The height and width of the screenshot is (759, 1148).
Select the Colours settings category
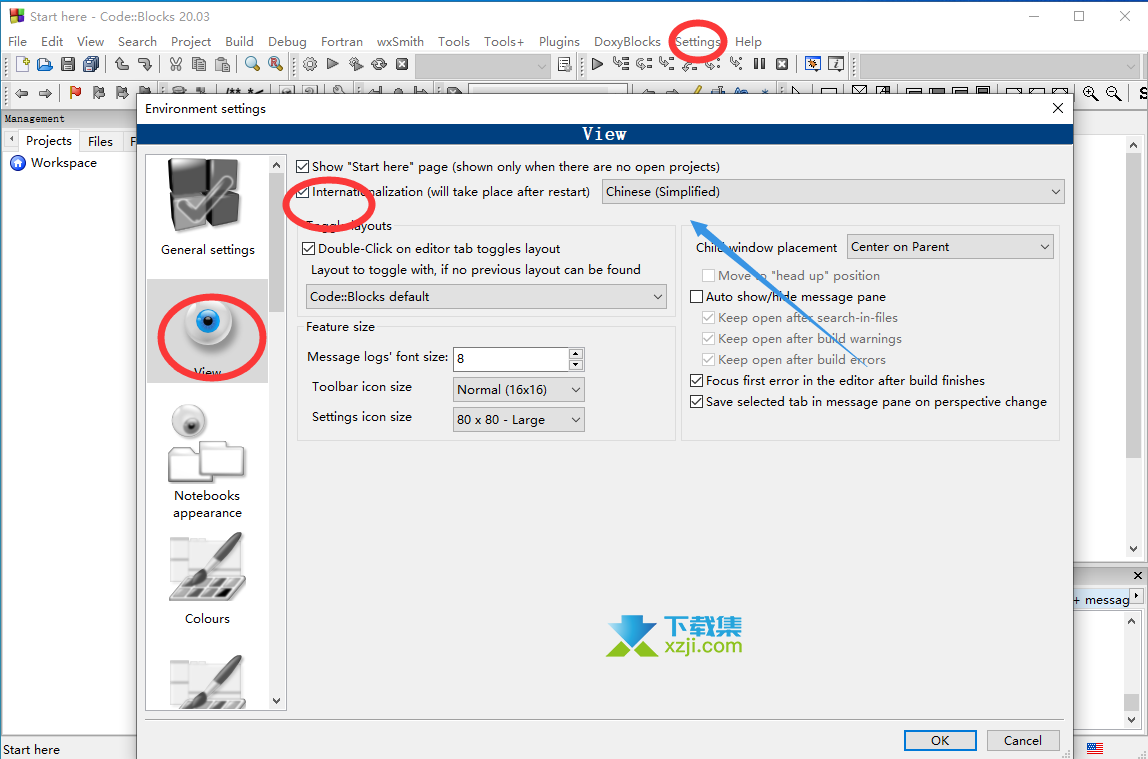[207, 579]
